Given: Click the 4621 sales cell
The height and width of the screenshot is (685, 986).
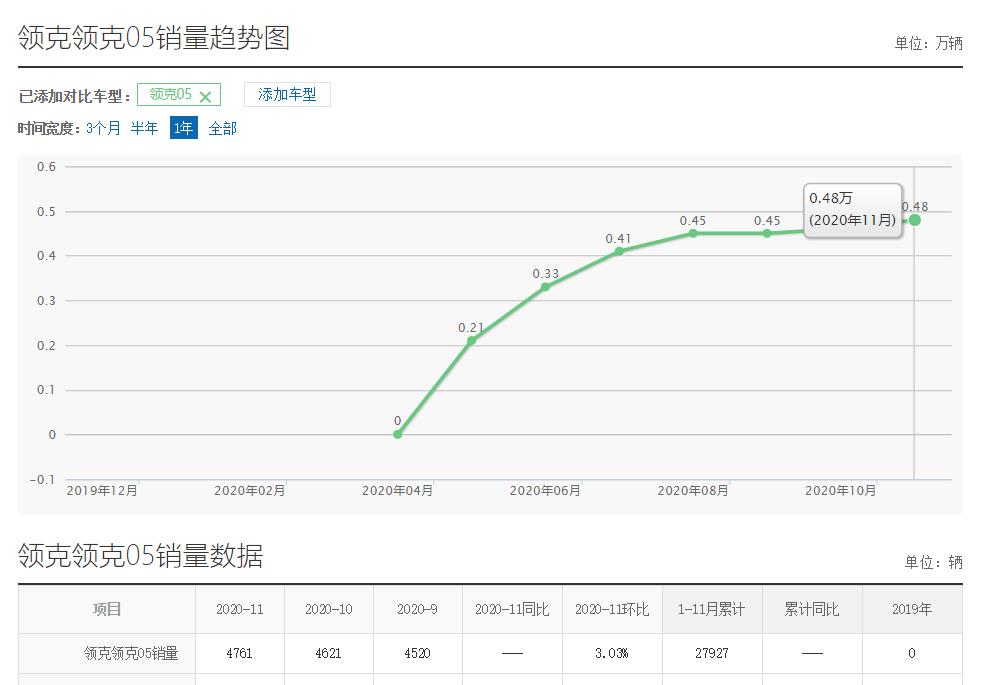Looking at the screenshot, I should pos(328,653).
